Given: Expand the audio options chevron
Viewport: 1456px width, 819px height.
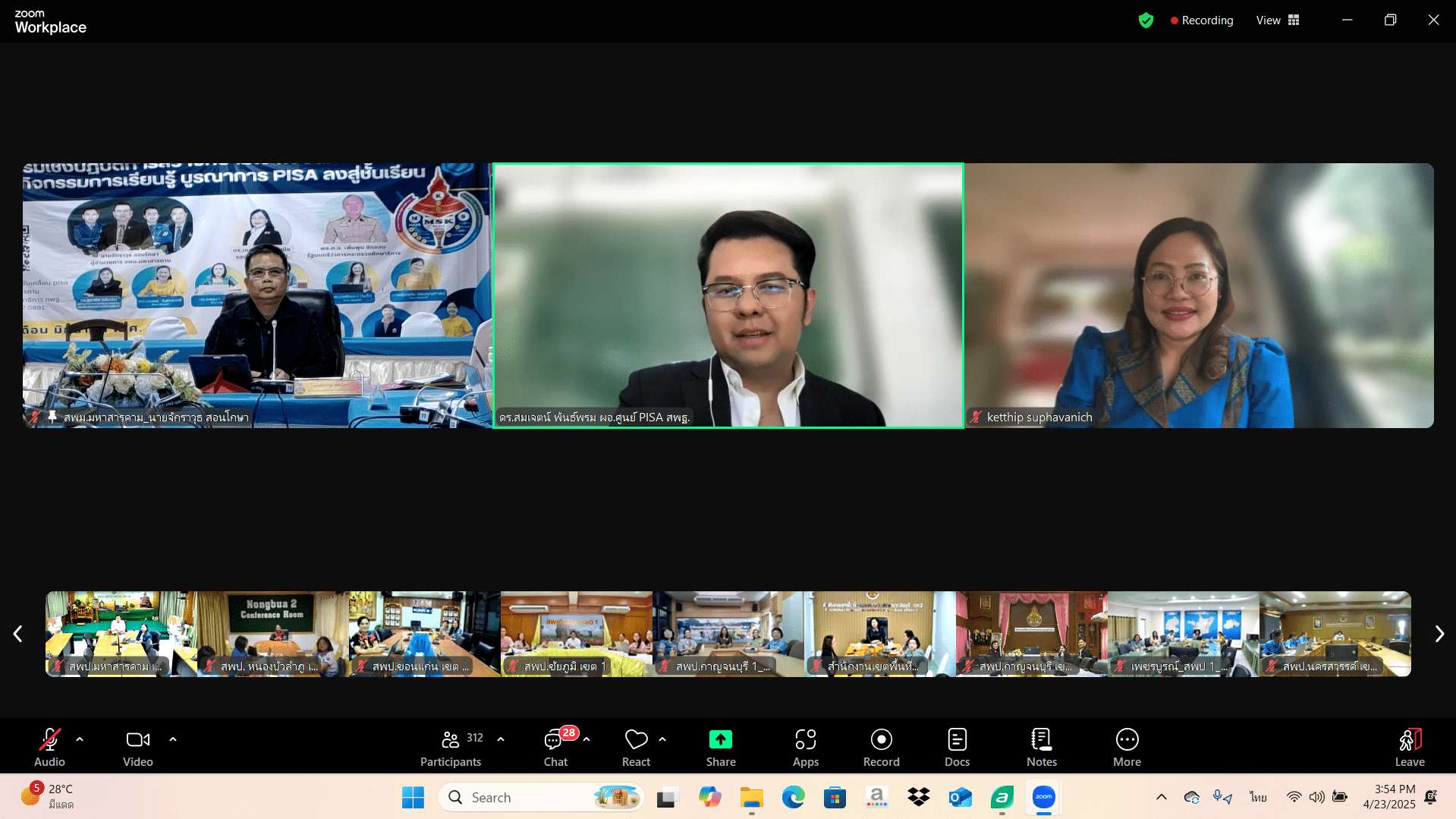Looking at the screenshot, I should (x=80, y=739).
